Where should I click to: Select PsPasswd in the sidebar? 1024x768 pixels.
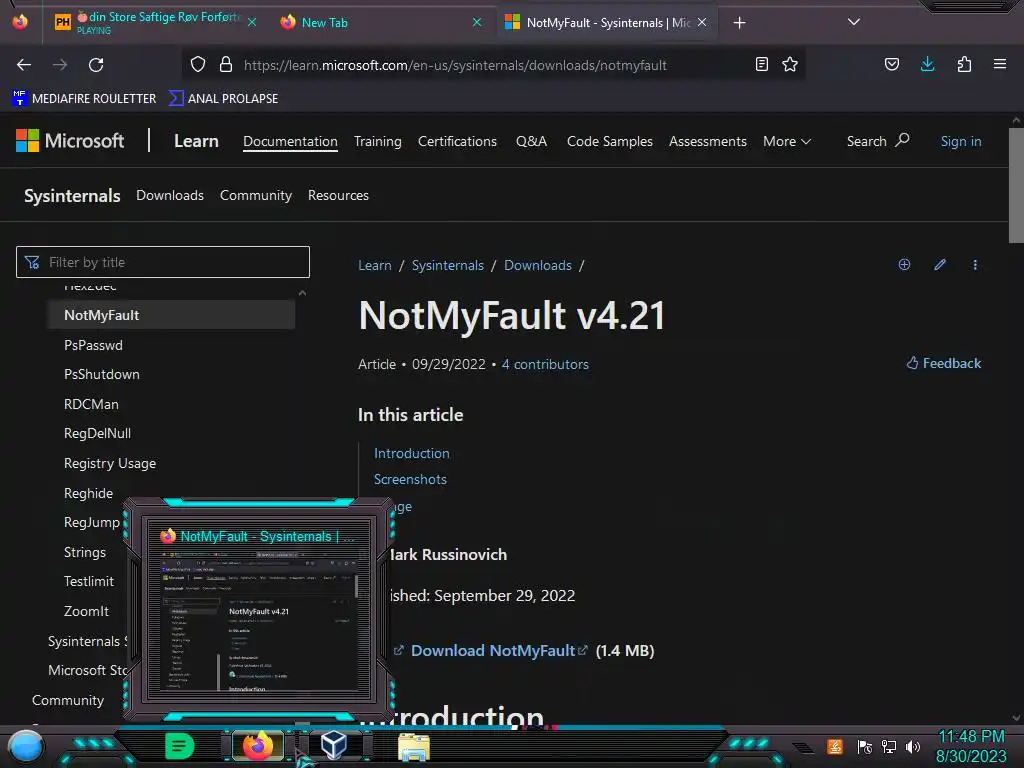pos(93,345)
